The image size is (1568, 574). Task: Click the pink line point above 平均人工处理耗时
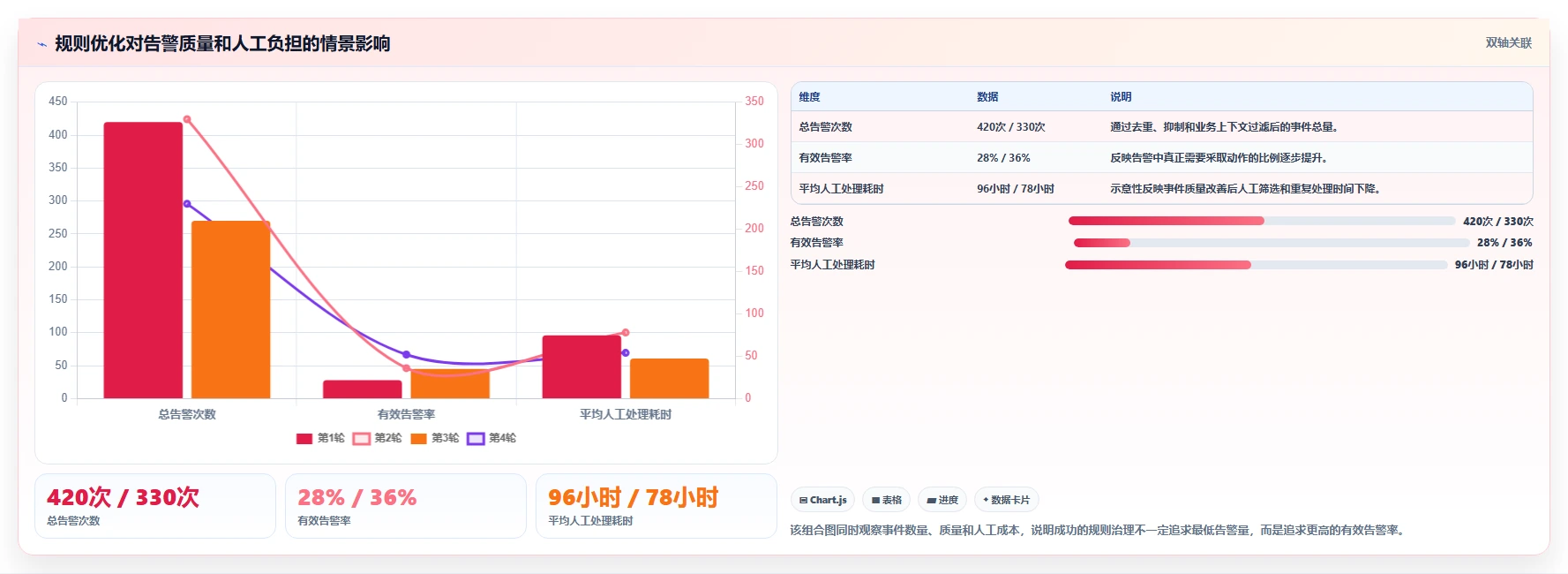point(626,333)
